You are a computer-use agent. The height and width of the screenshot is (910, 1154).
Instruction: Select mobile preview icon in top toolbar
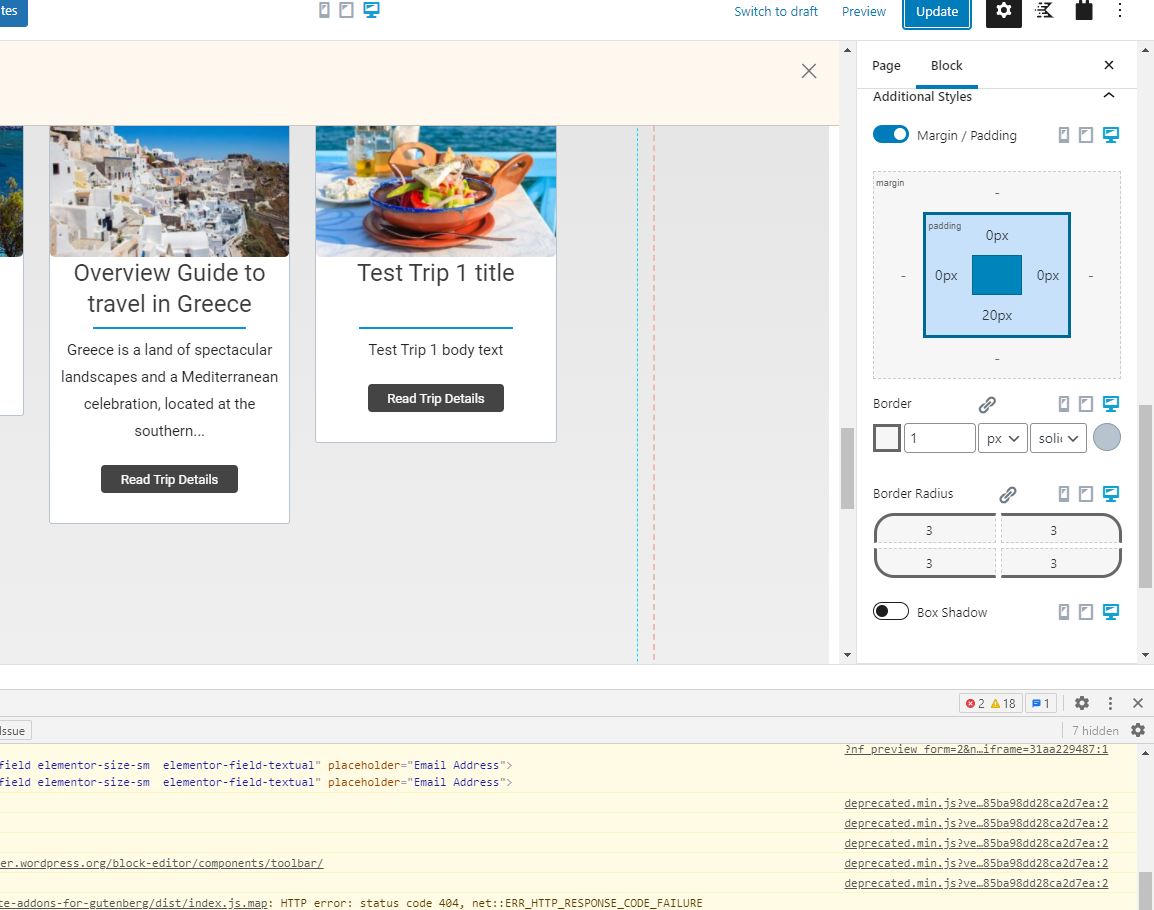324,10
